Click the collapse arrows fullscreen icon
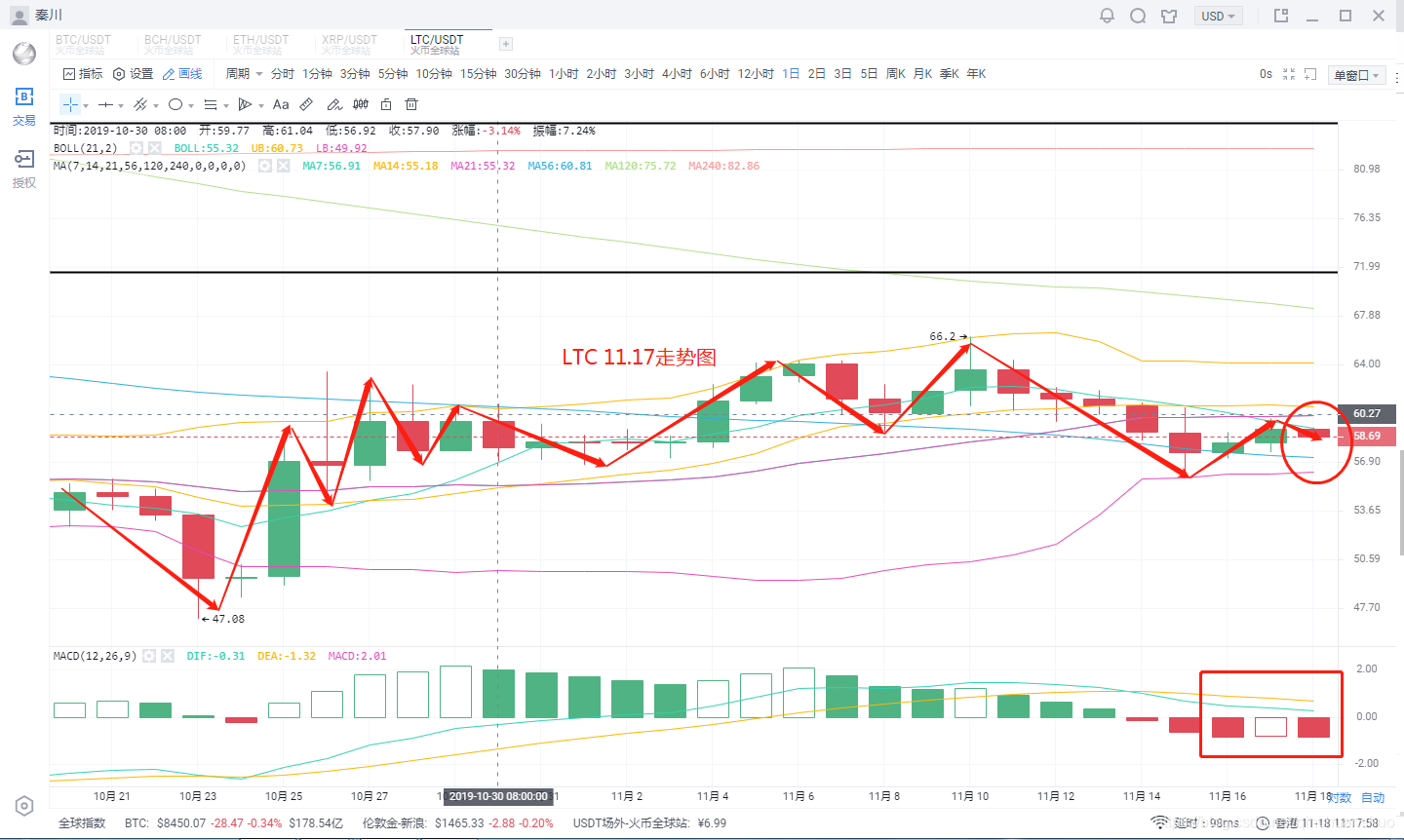 point(1289,74)
